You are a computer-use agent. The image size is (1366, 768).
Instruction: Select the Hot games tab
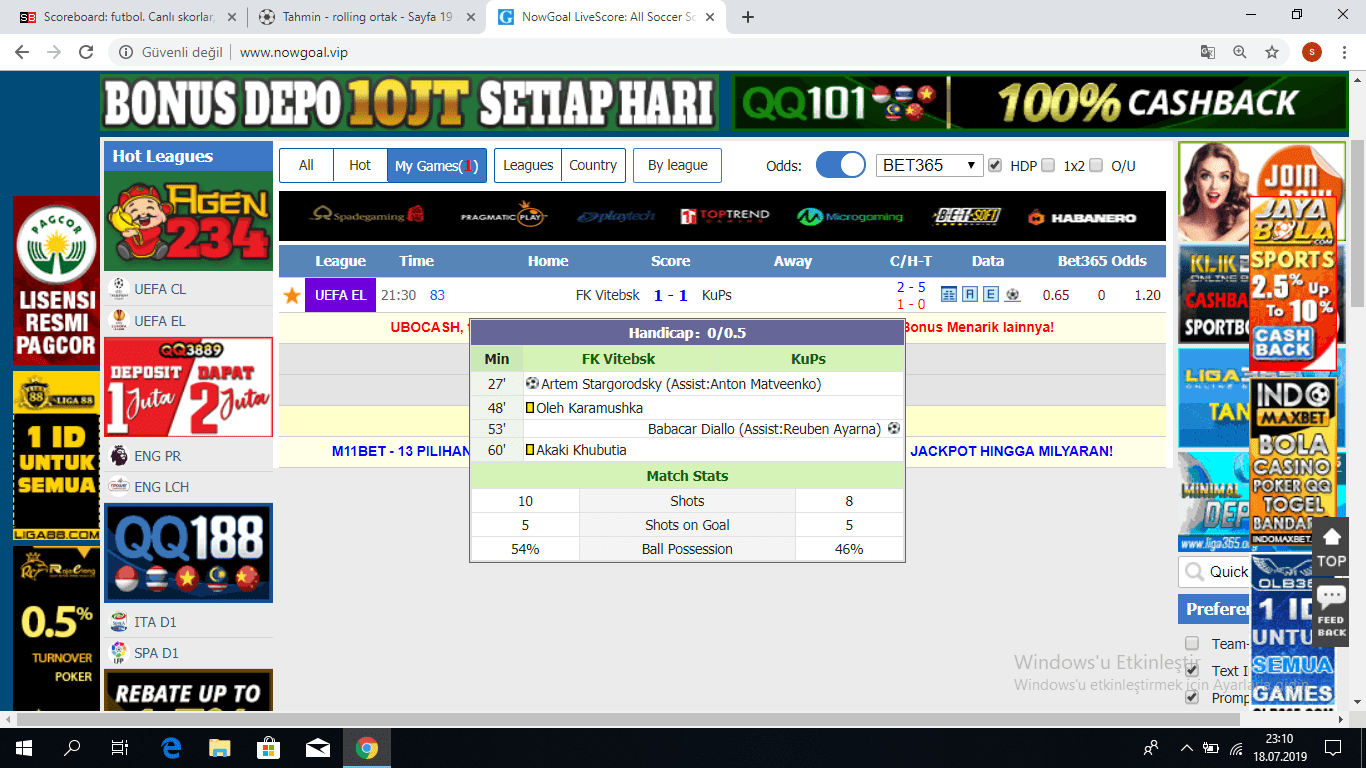tap(360, 165)
